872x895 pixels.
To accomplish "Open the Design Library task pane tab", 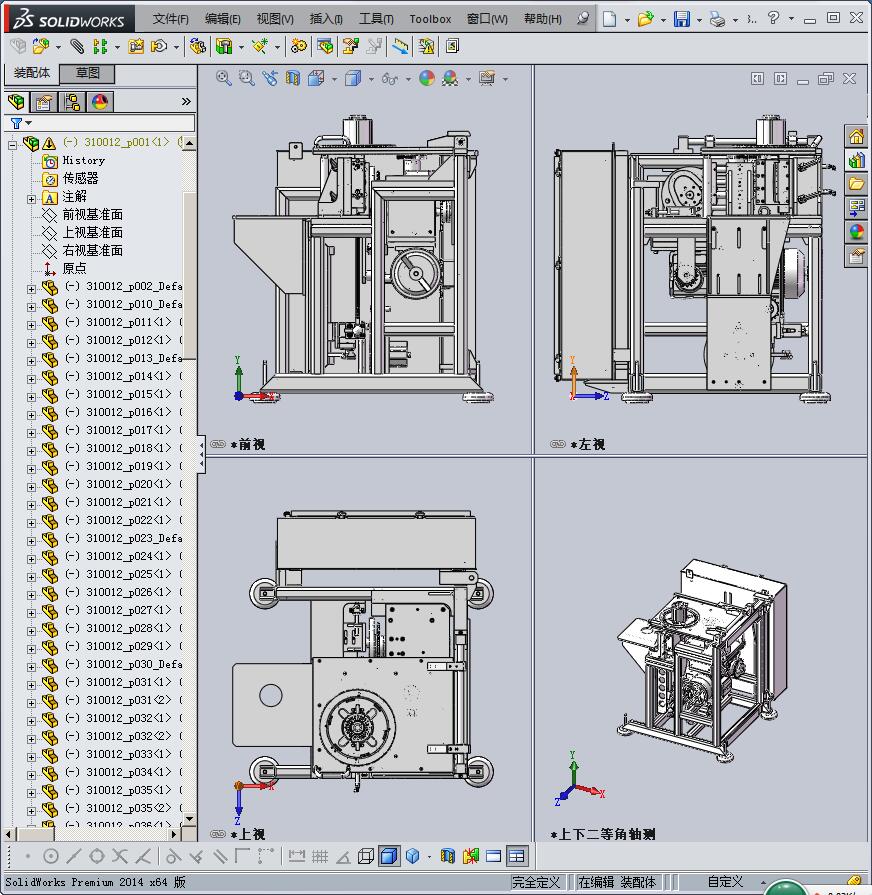I will (856, 160).
